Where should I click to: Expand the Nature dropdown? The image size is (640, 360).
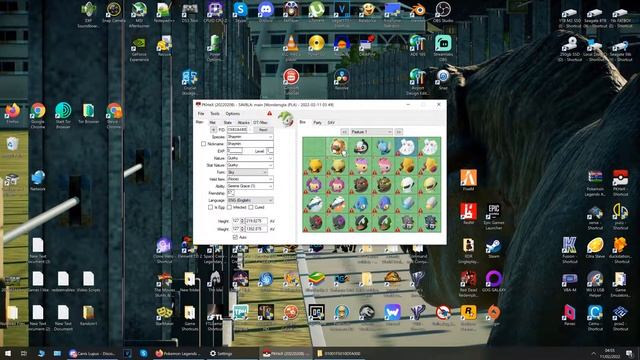pyautogui.click(x=270, y=158)
